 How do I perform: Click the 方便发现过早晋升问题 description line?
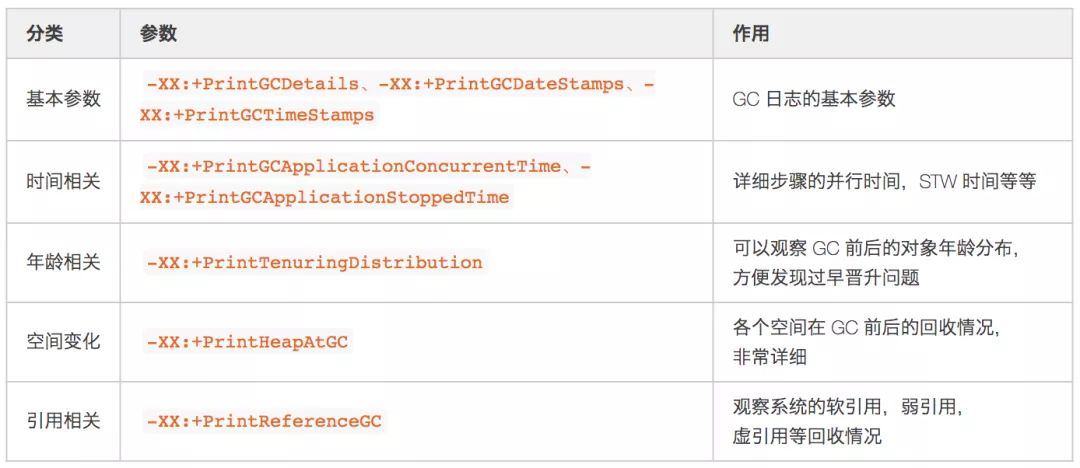click(x=825, y=278)
